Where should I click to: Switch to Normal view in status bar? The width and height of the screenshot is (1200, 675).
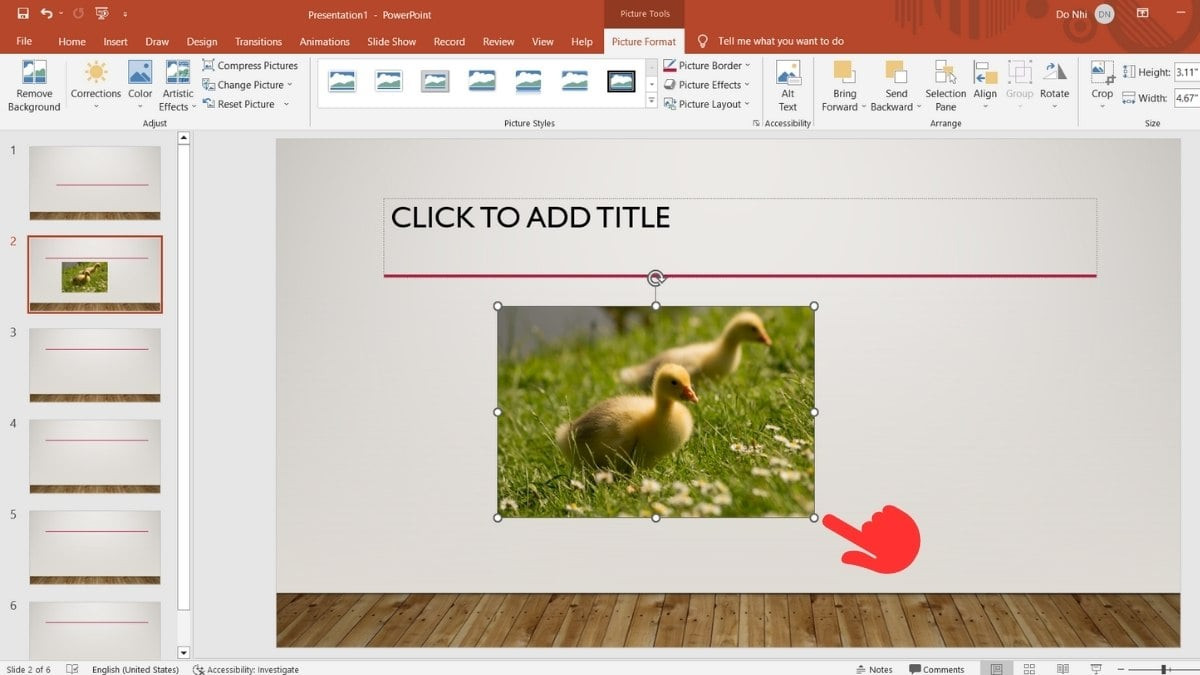[x=996, y=669]
